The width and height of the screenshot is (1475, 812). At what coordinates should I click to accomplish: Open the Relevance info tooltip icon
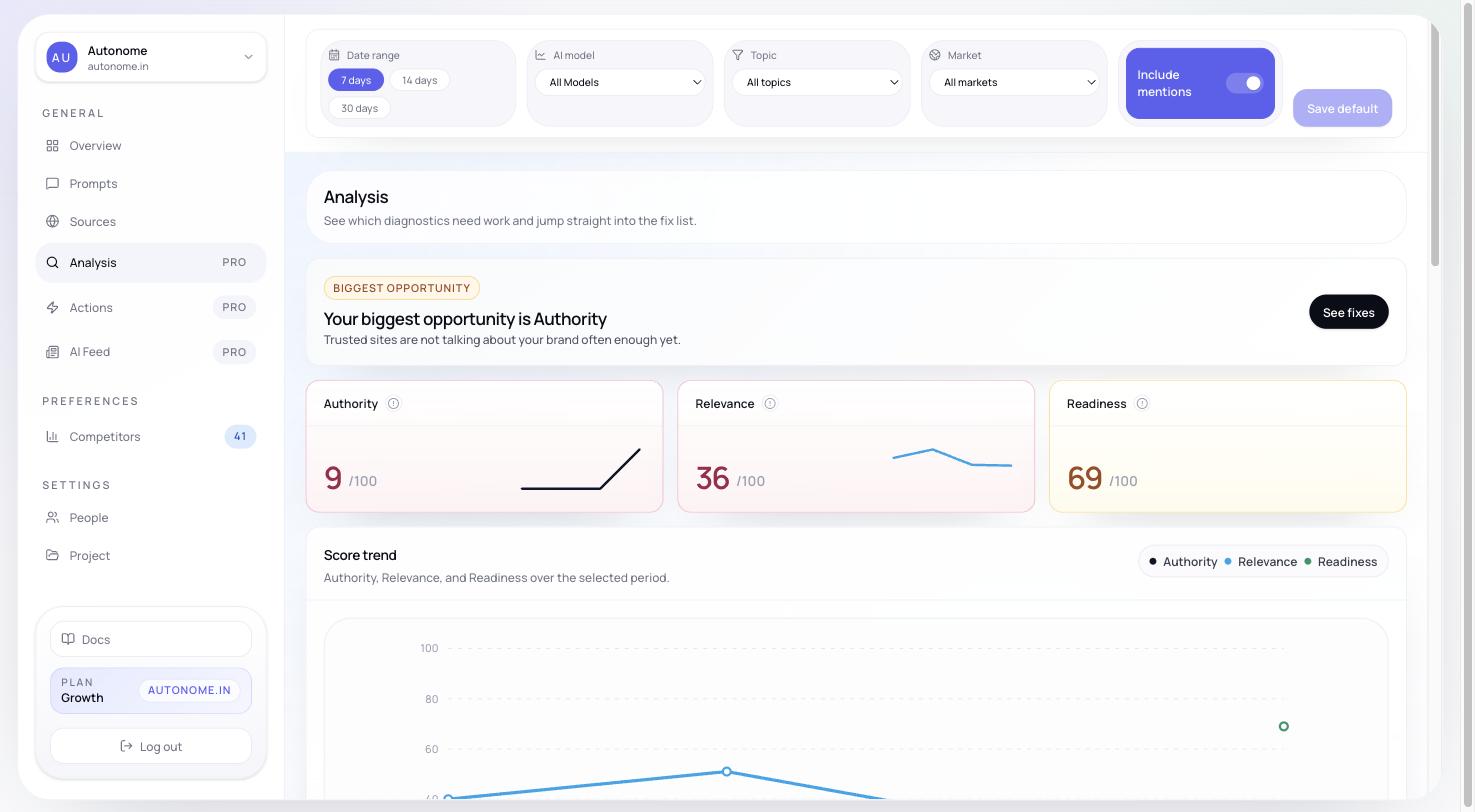pyautogui.click(x=770, y=404)
